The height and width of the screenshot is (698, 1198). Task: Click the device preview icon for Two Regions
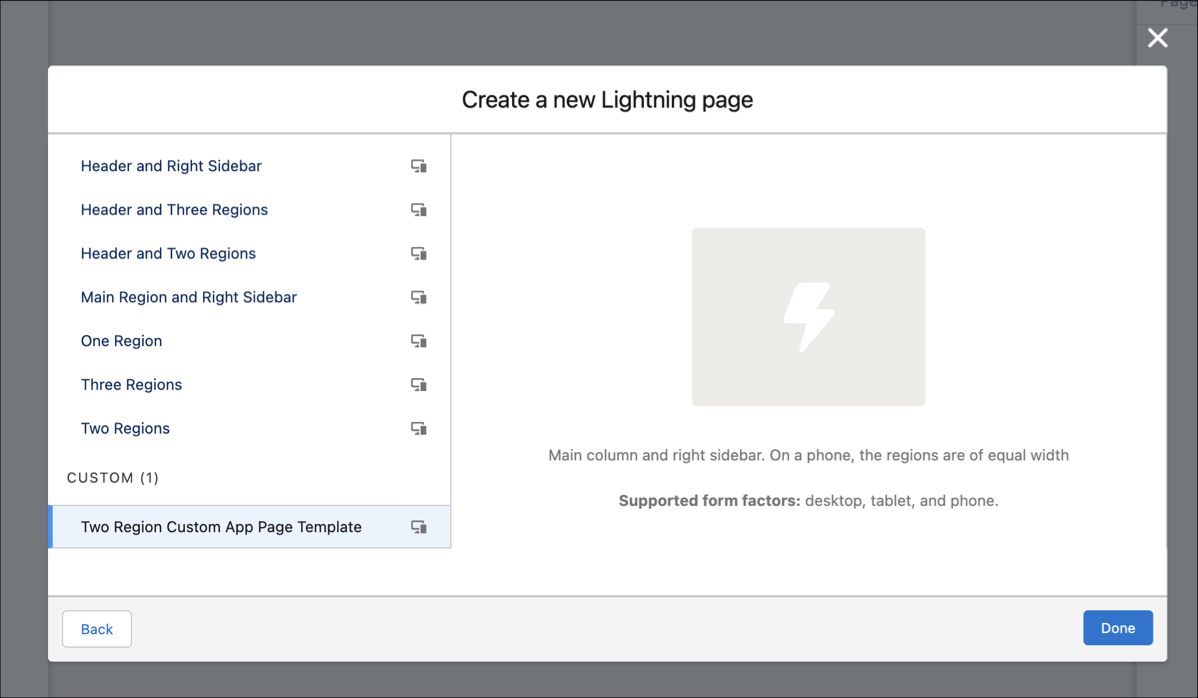pyautogui.click(x=419, y=428)
